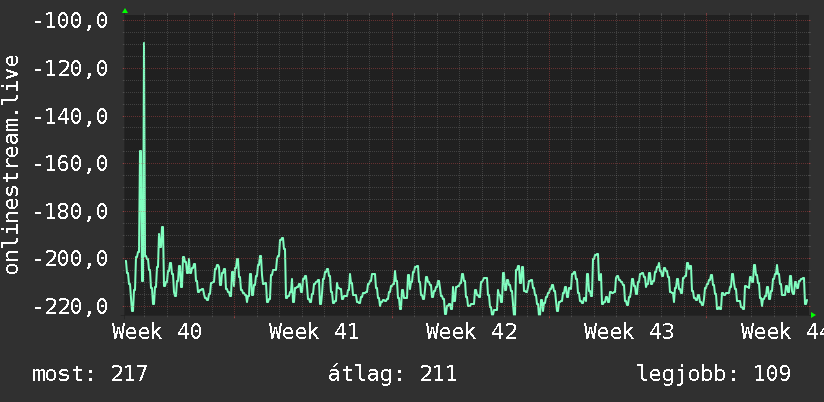
Task: Click the -140,0 Y axis label
Action: click(70, 117)
